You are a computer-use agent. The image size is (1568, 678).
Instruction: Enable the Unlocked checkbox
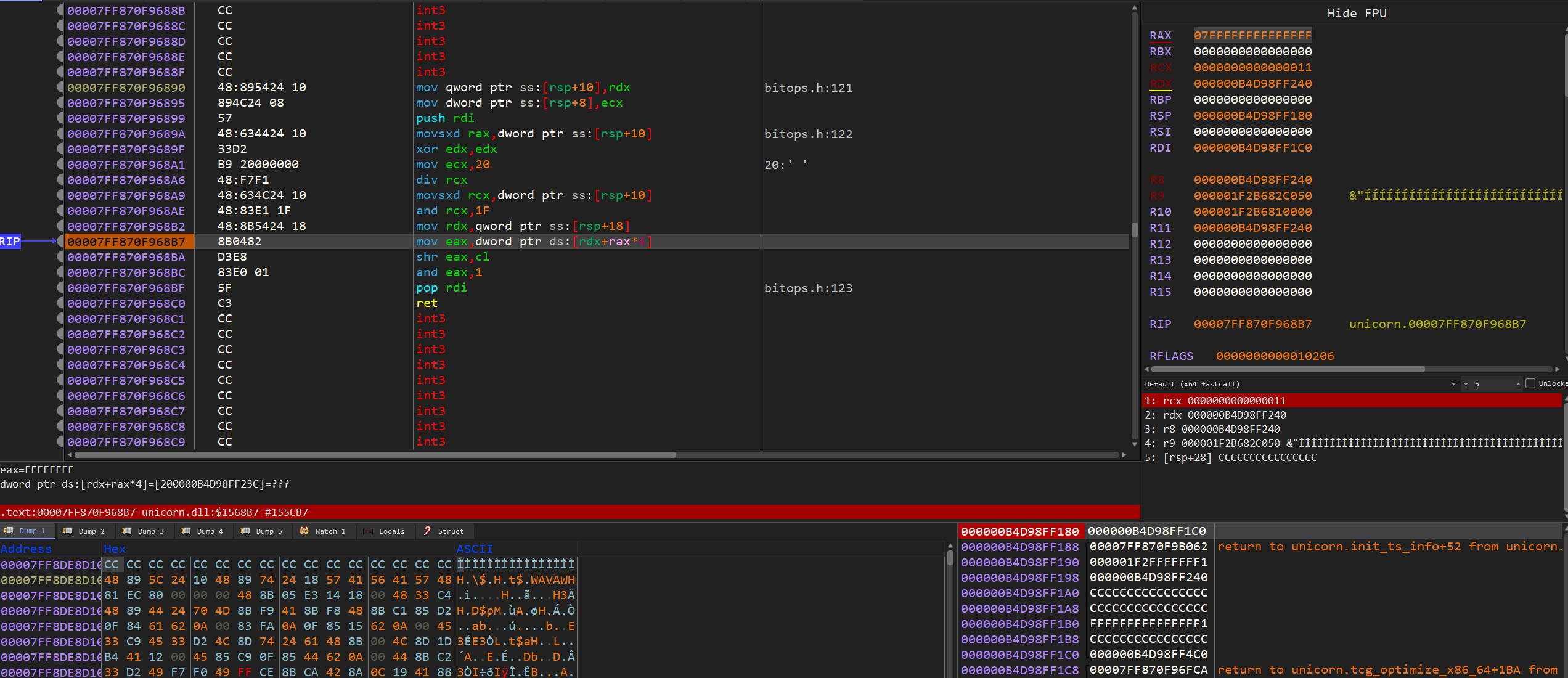[1531, 383]
